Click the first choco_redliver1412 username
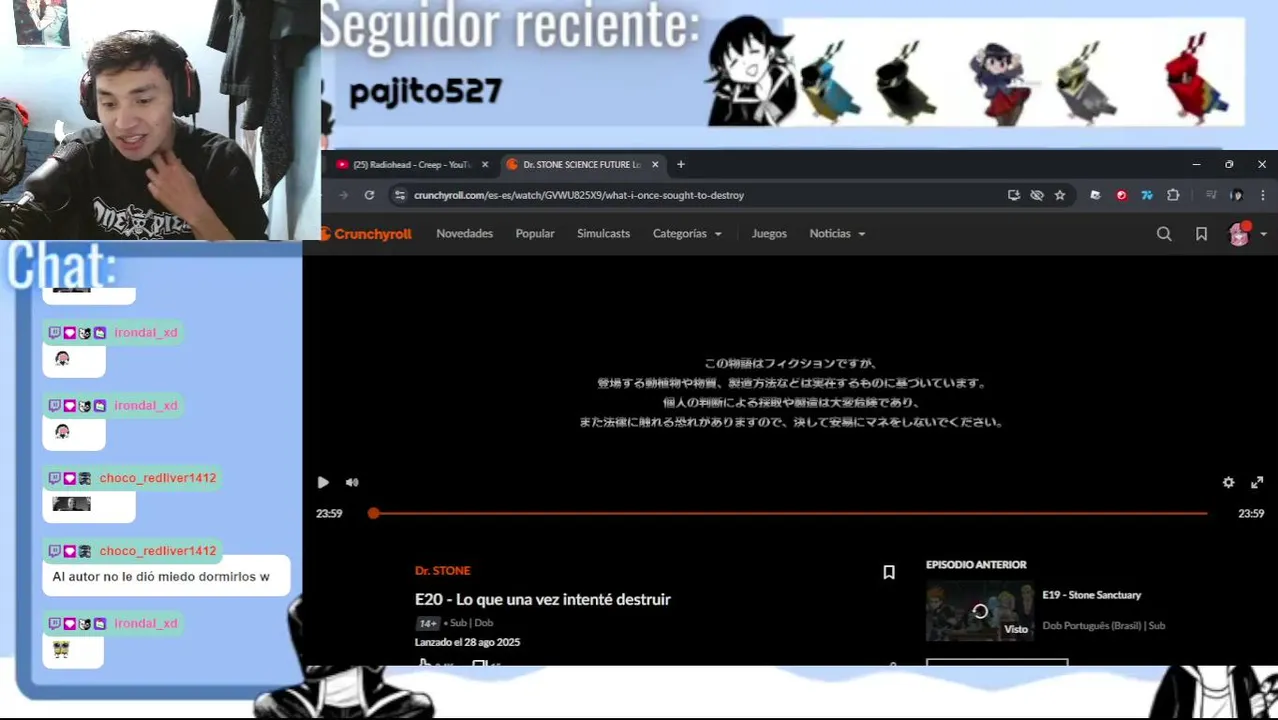 tap(158, 478)
